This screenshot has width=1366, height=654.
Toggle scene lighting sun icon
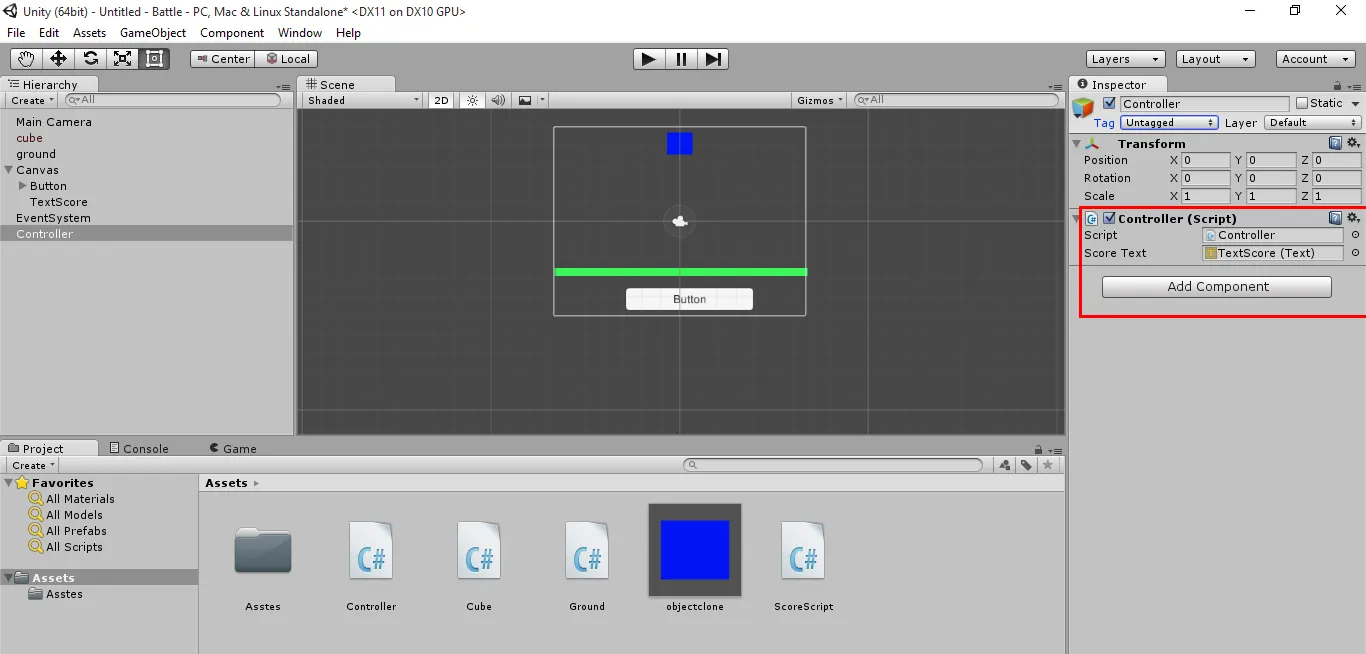click(x=472, y=100)
